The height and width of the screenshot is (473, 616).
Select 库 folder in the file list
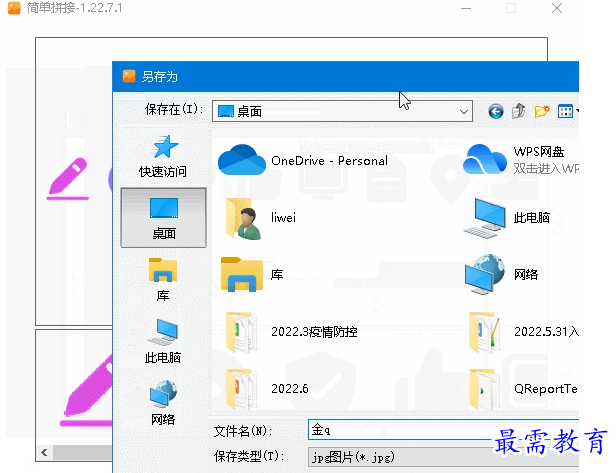point(252,274)
